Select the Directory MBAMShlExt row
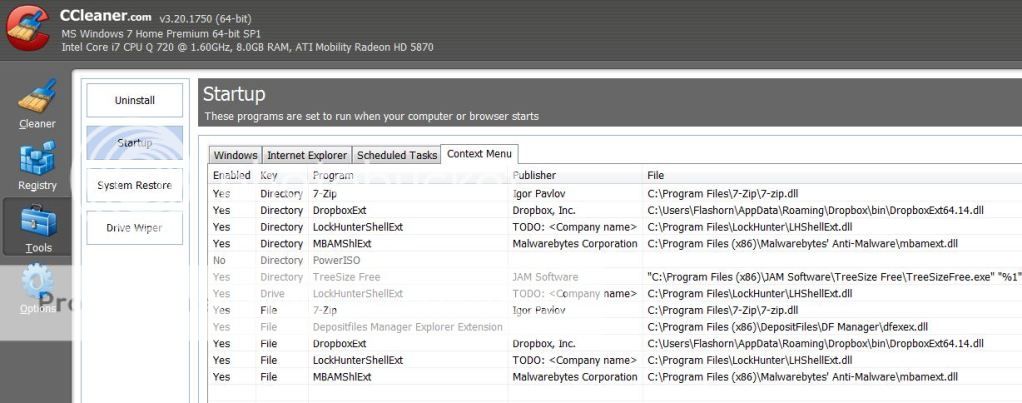Image resolution: width=1022 pixels, height=403 pixels. pos(615,243)
